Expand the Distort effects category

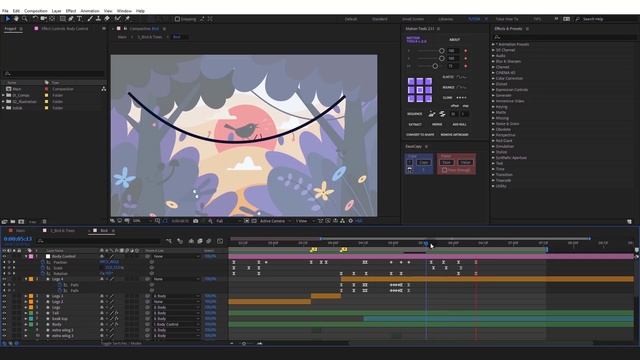pyautogui.click(x=493, y=84)
